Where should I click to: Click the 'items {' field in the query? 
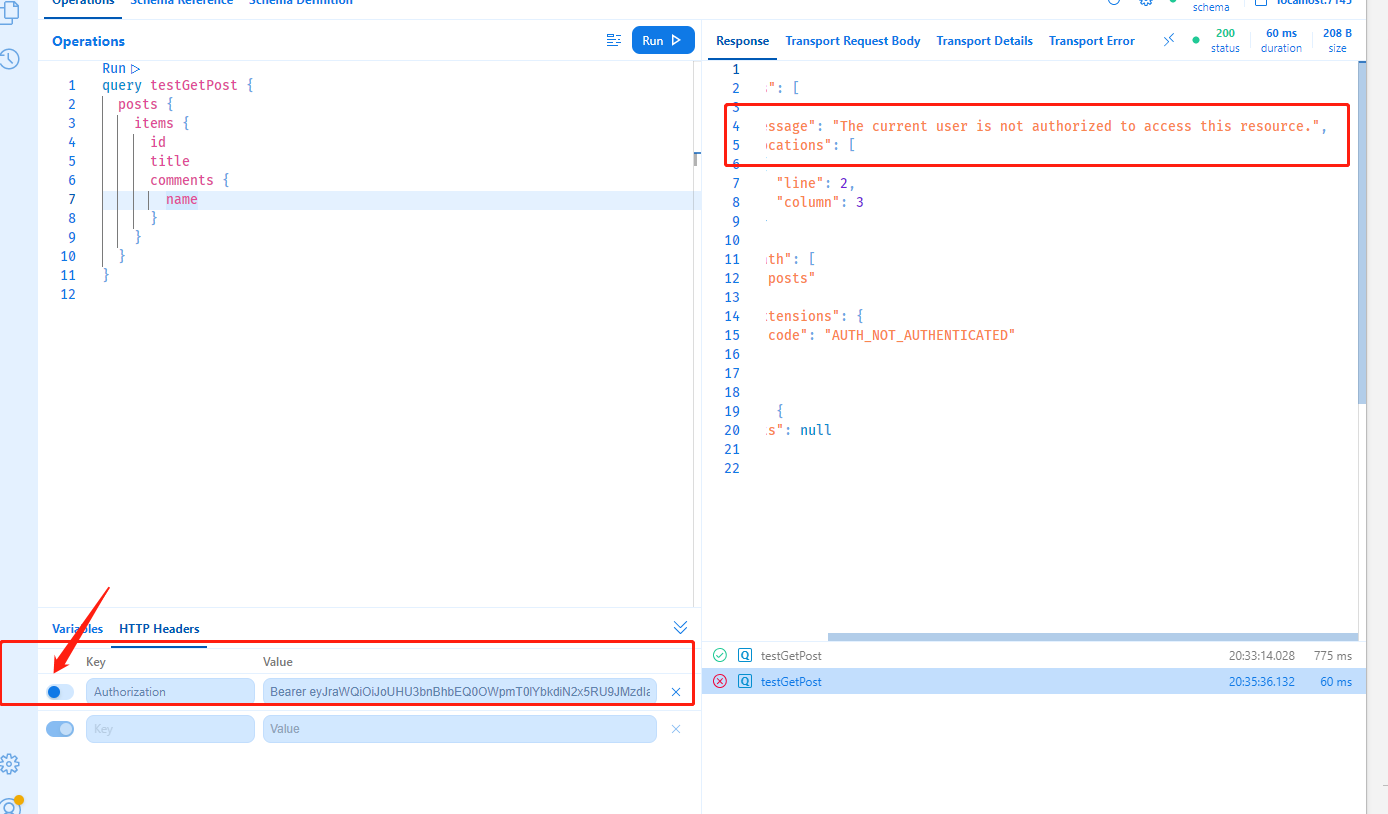click(162, 123)
